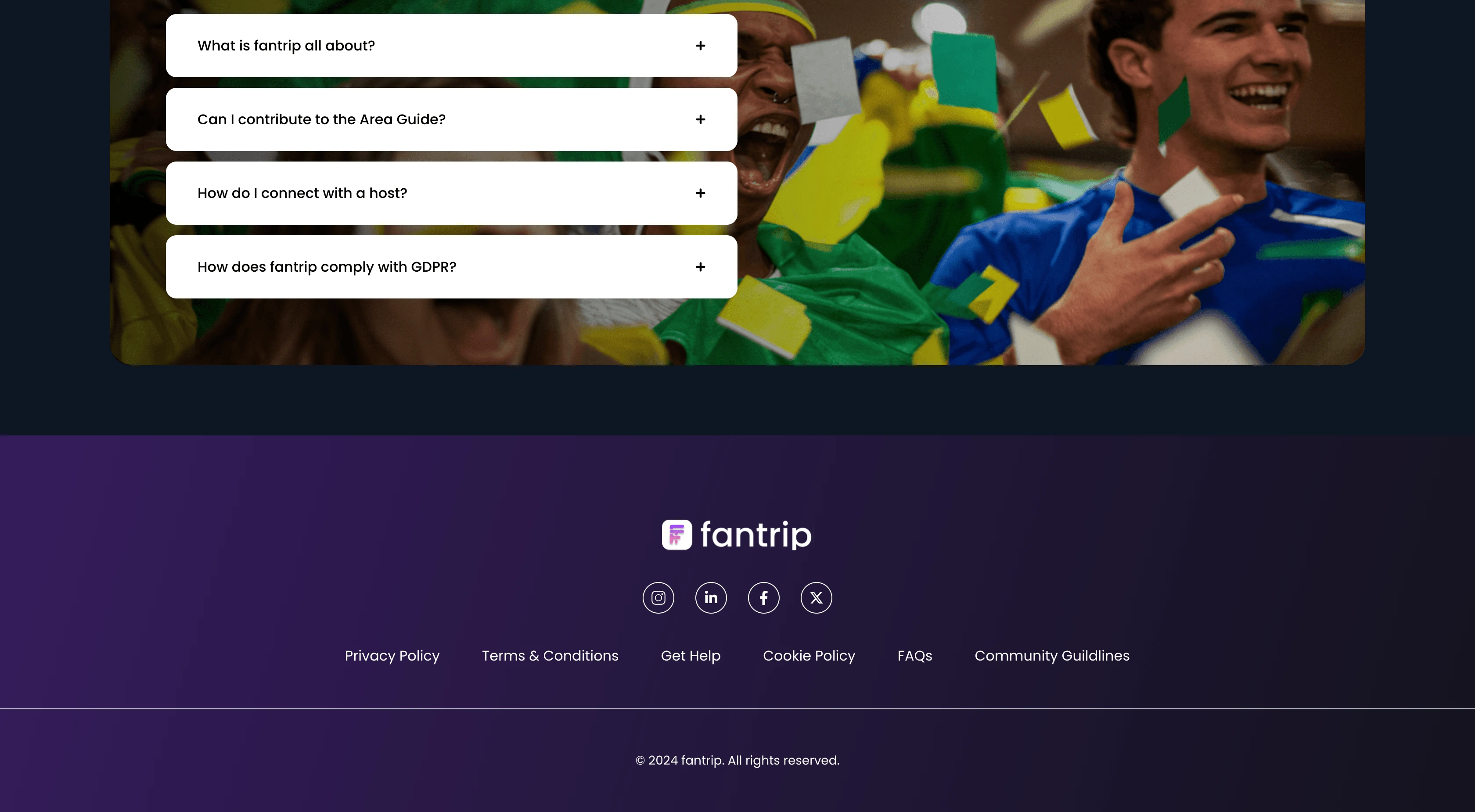
Task: Expand plus icon for 'What is fantrip all about?'
Action: [x=700, y=46]
